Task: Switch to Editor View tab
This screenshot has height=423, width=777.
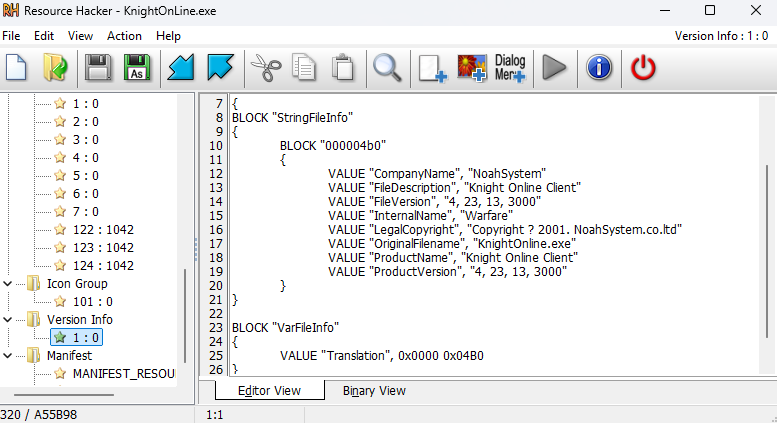Action: tap(270, 391)
